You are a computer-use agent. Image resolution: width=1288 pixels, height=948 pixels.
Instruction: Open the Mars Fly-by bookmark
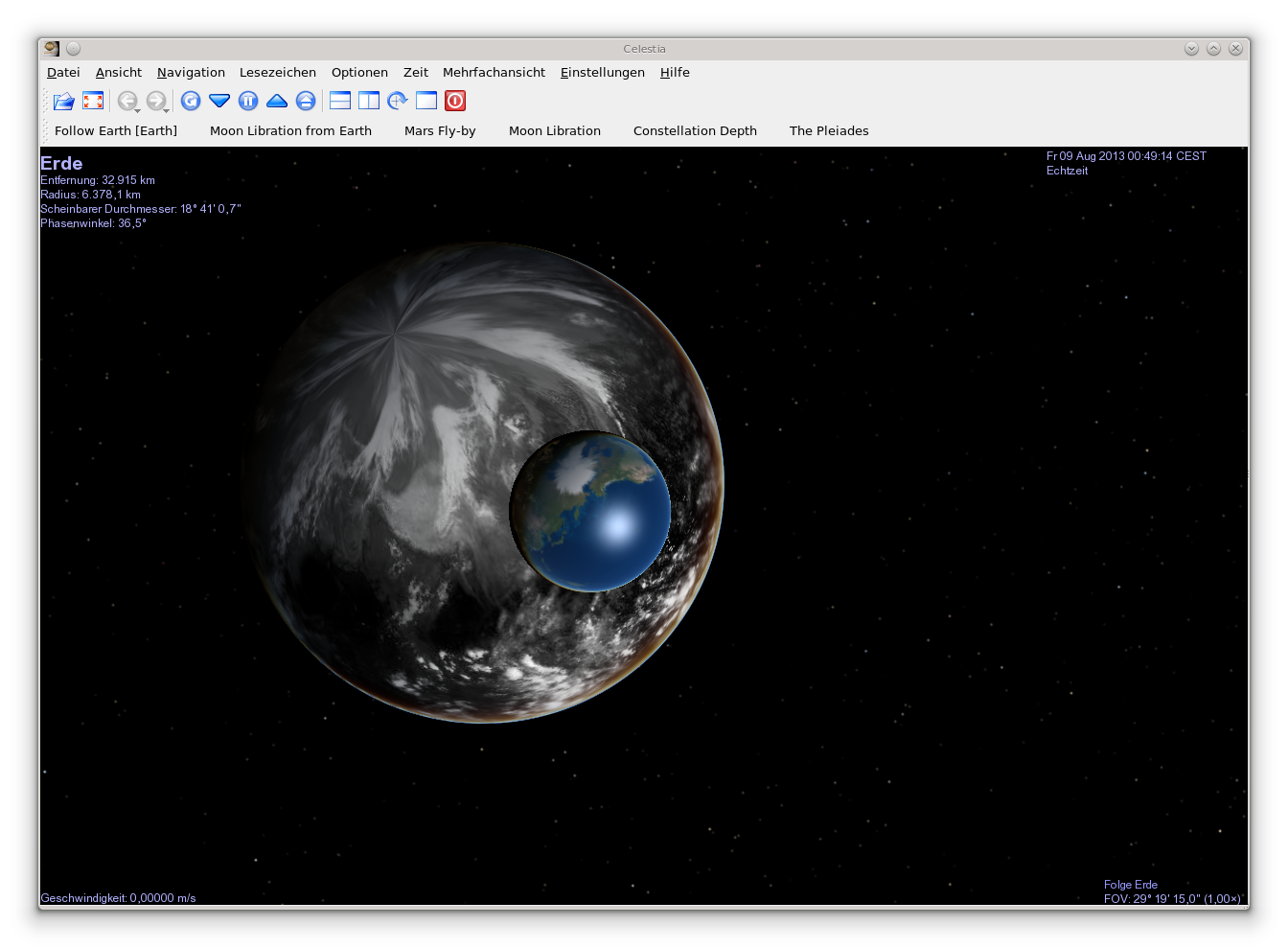click(440, 131)
